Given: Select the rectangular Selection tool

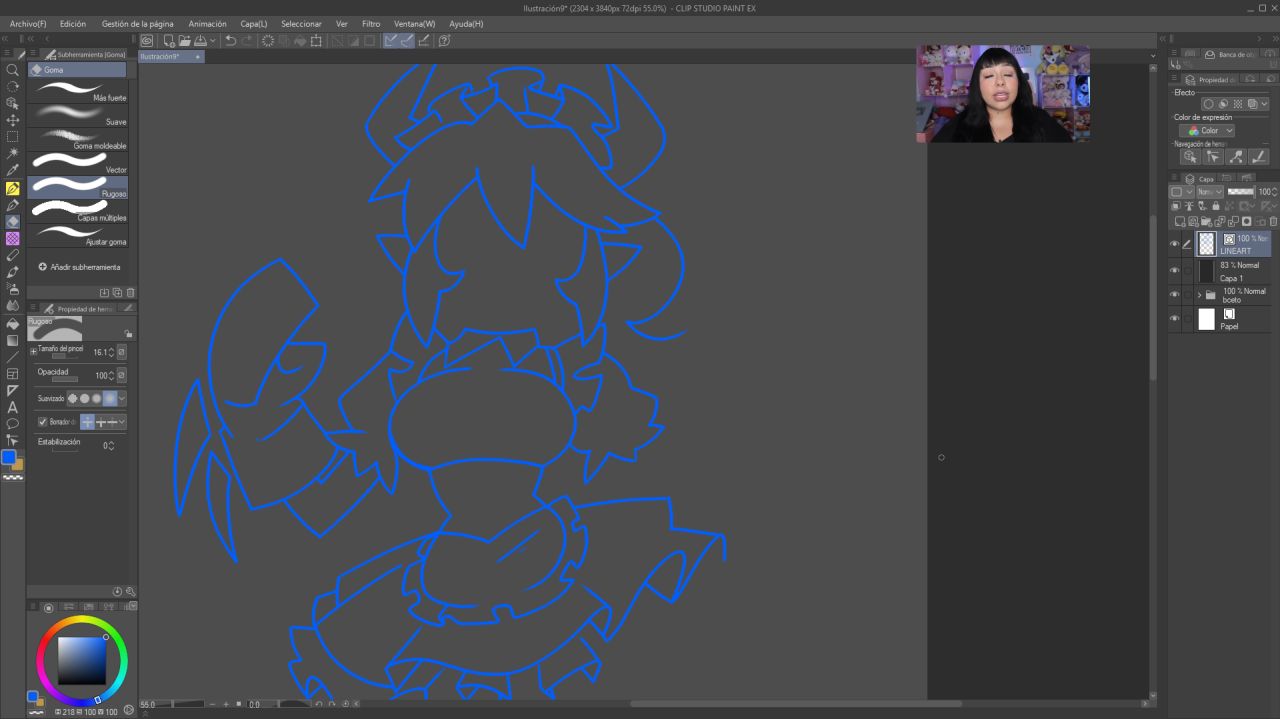Looking at the screenshot, I should (12, 137).
